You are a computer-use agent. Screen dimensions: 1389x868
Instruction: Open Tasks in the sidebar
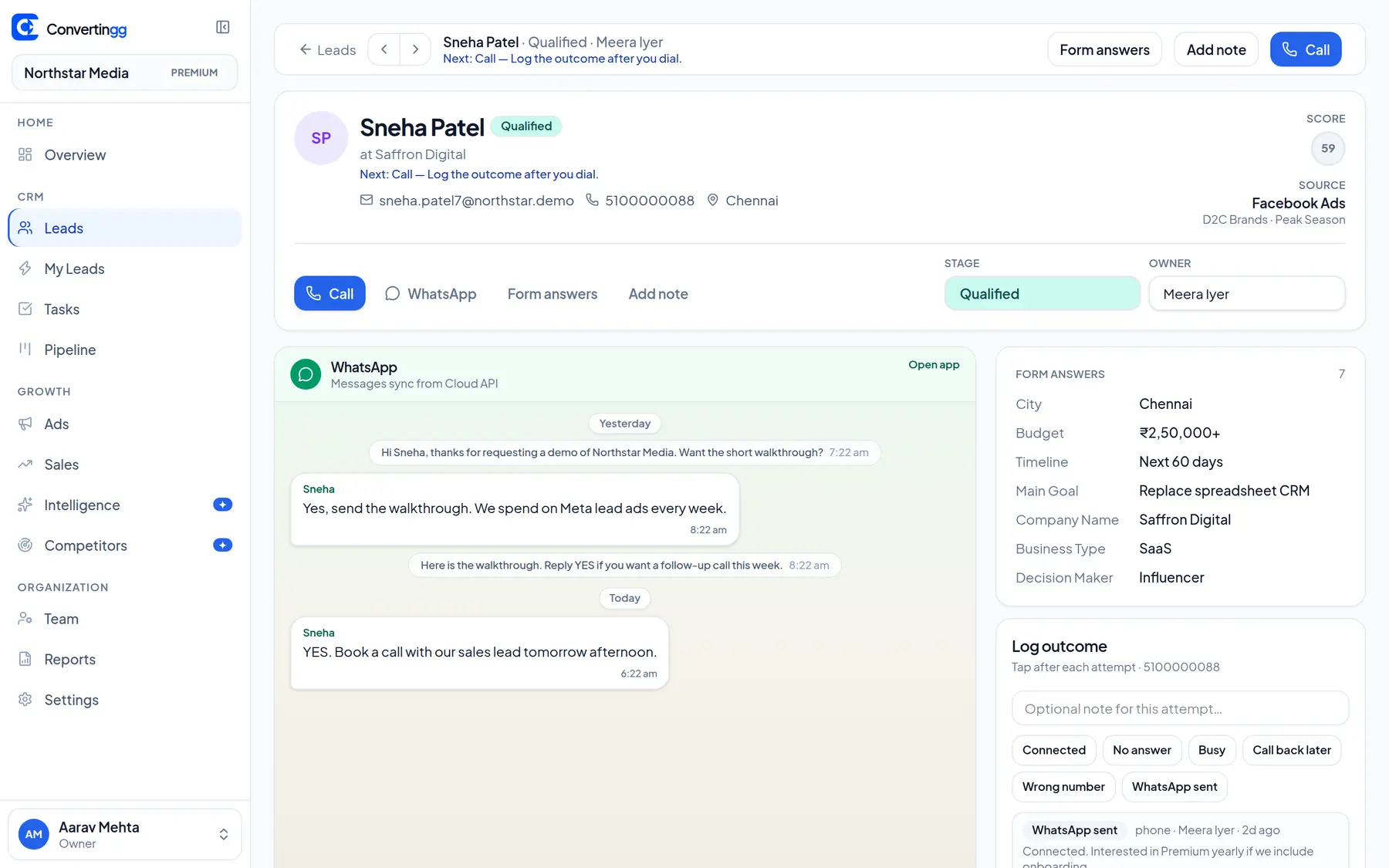point(125,309)
